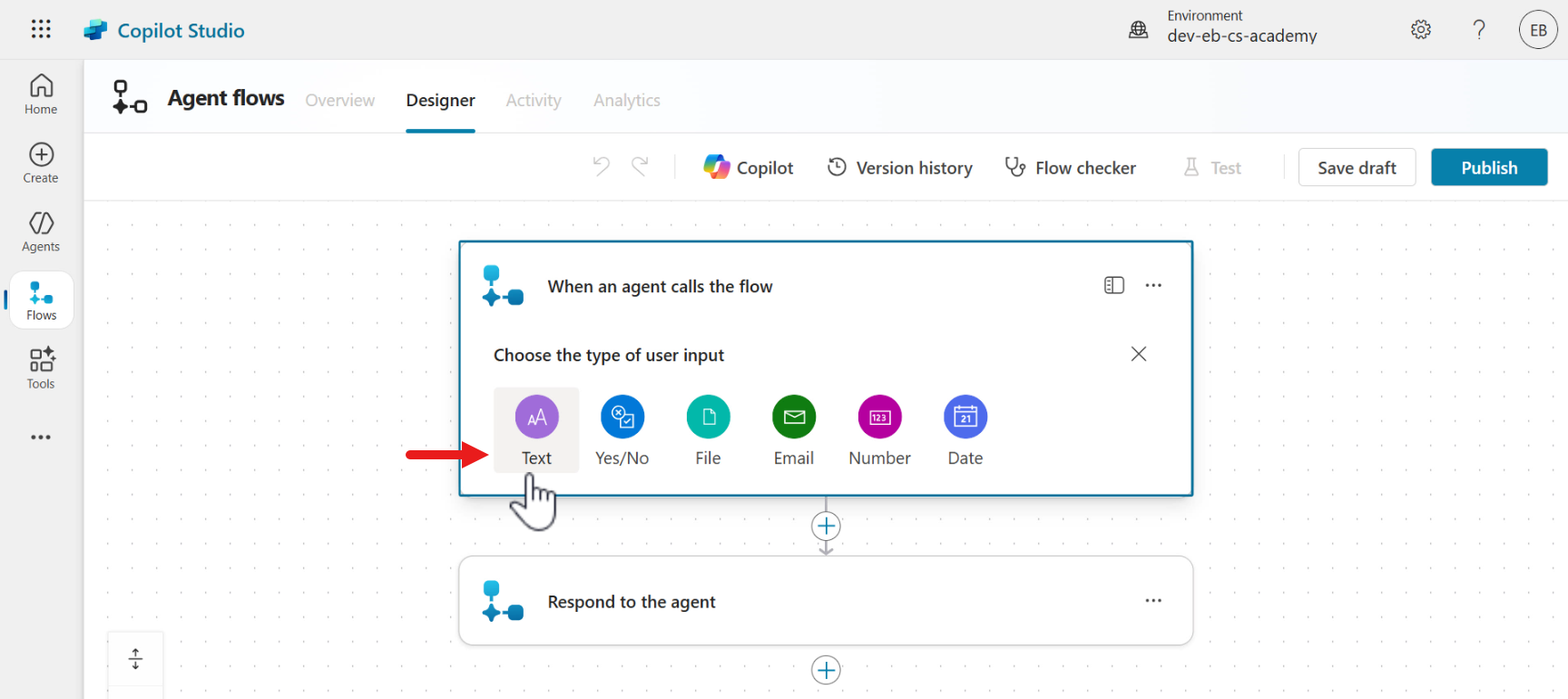
Task: Toggle the trigger card side panel view
Action: pyautogui.click(x=1113, y=286)
